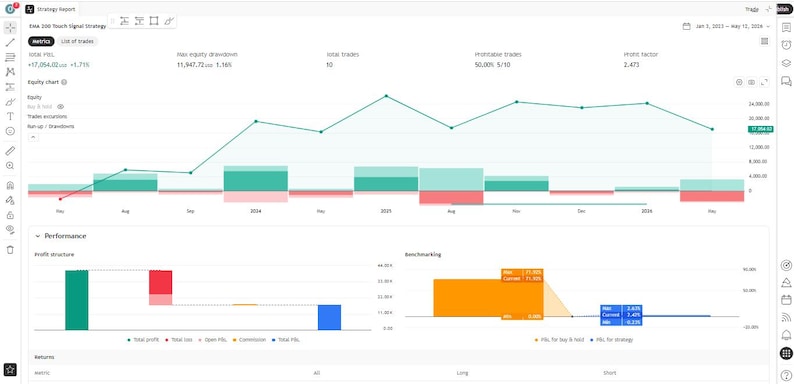Grab the floating toolbar drag handle
794x384 pixels.
click(x=112, y=21)
